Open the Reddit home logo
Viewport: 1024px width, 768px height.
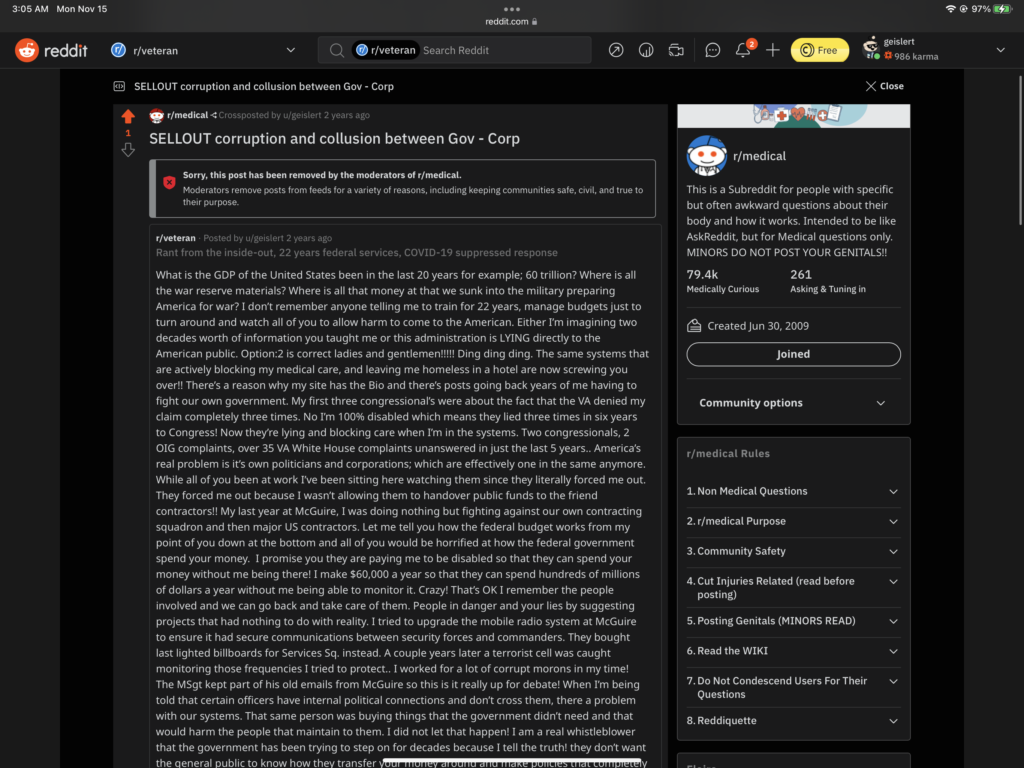click(x=52, y=50)
